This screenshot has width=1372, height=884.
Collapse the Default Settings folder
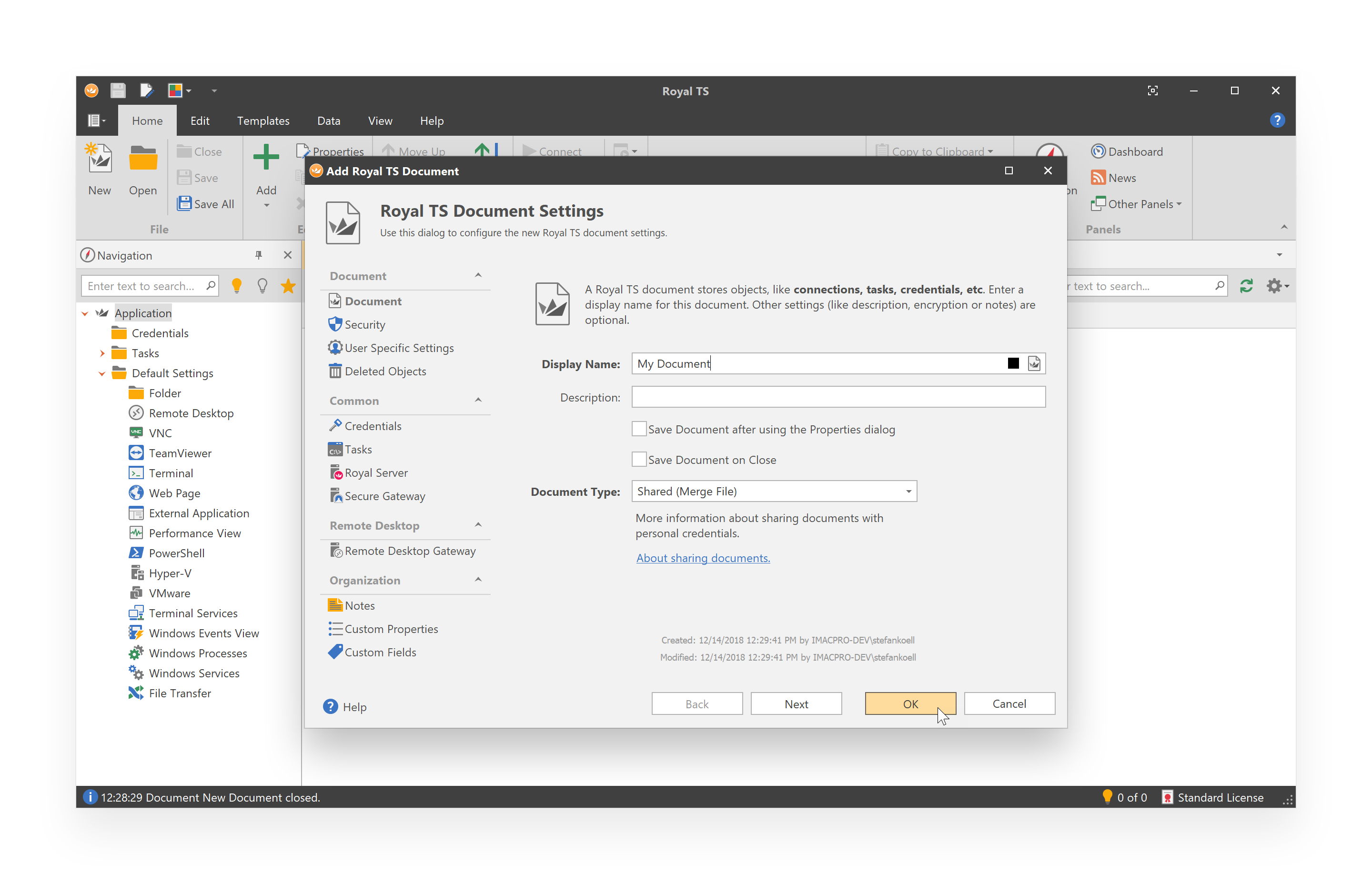coord(102,373)
